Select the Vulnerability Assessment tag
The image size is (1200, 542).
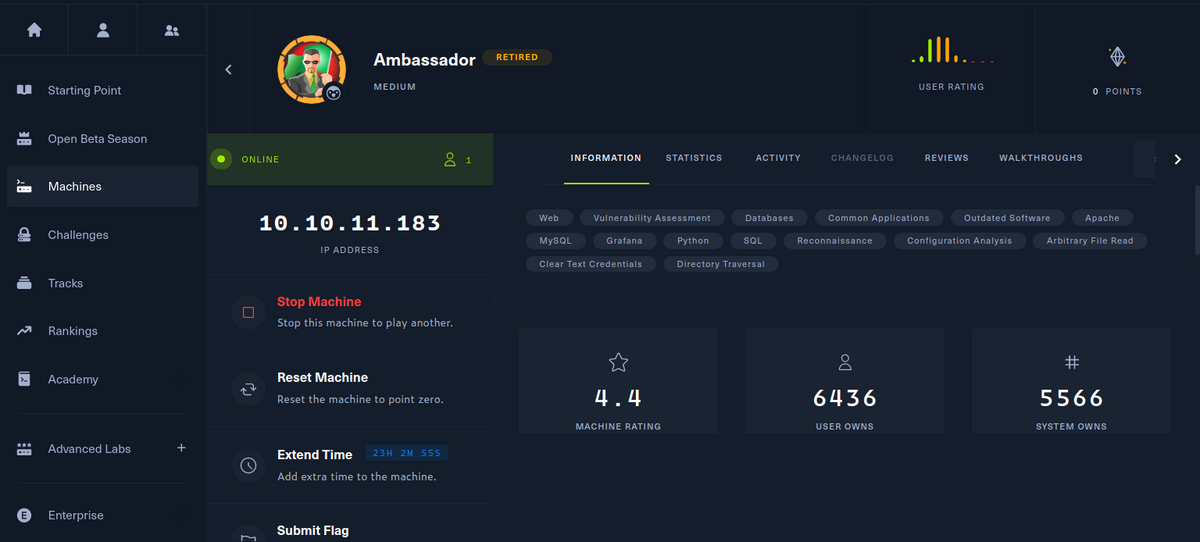click(x=652, y=217)
